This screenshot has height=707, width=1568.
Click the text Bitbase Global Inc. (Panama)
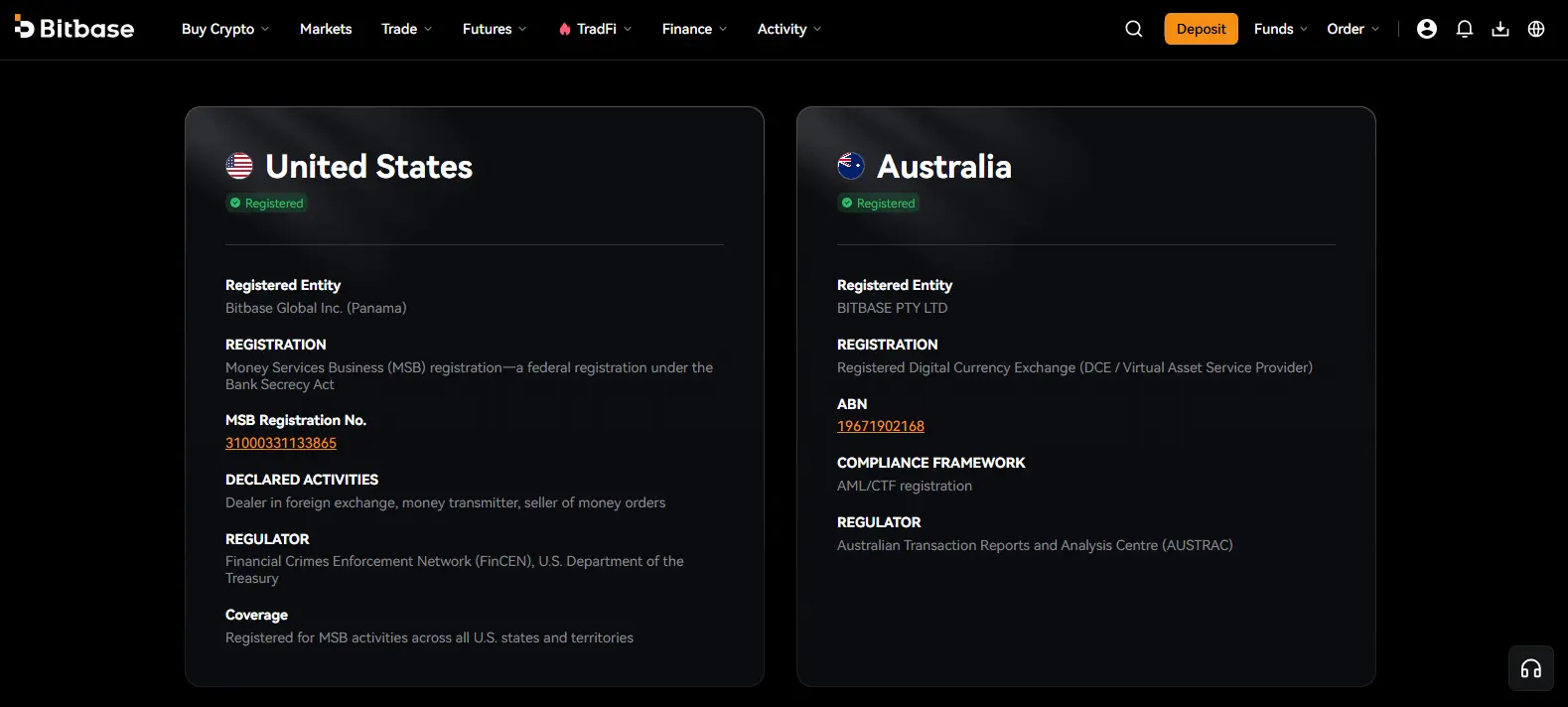pos(316,308)
